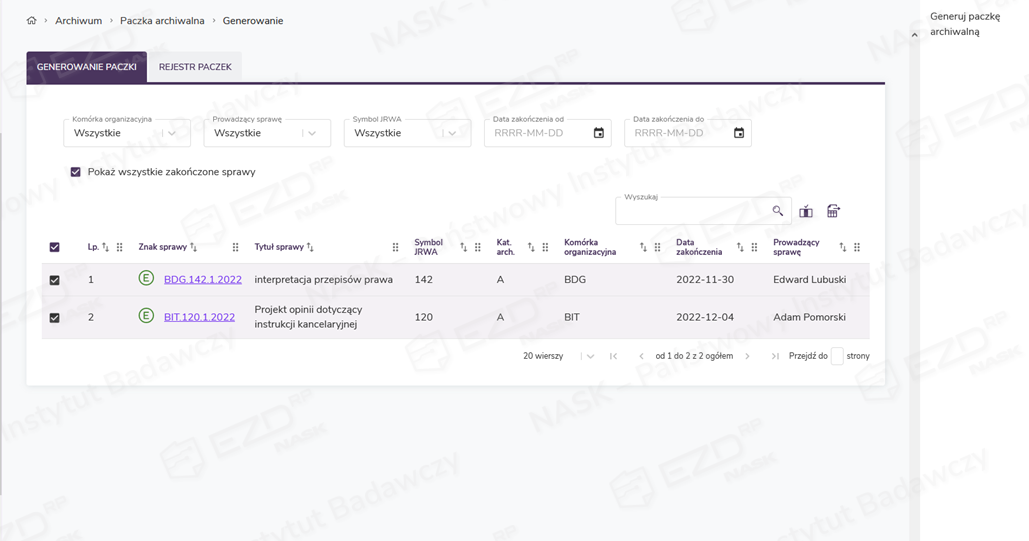Viewport: 1029px width, 541px height.
Task: Switch to Rejestr paczek tab
Action: [x=195, y=67]
